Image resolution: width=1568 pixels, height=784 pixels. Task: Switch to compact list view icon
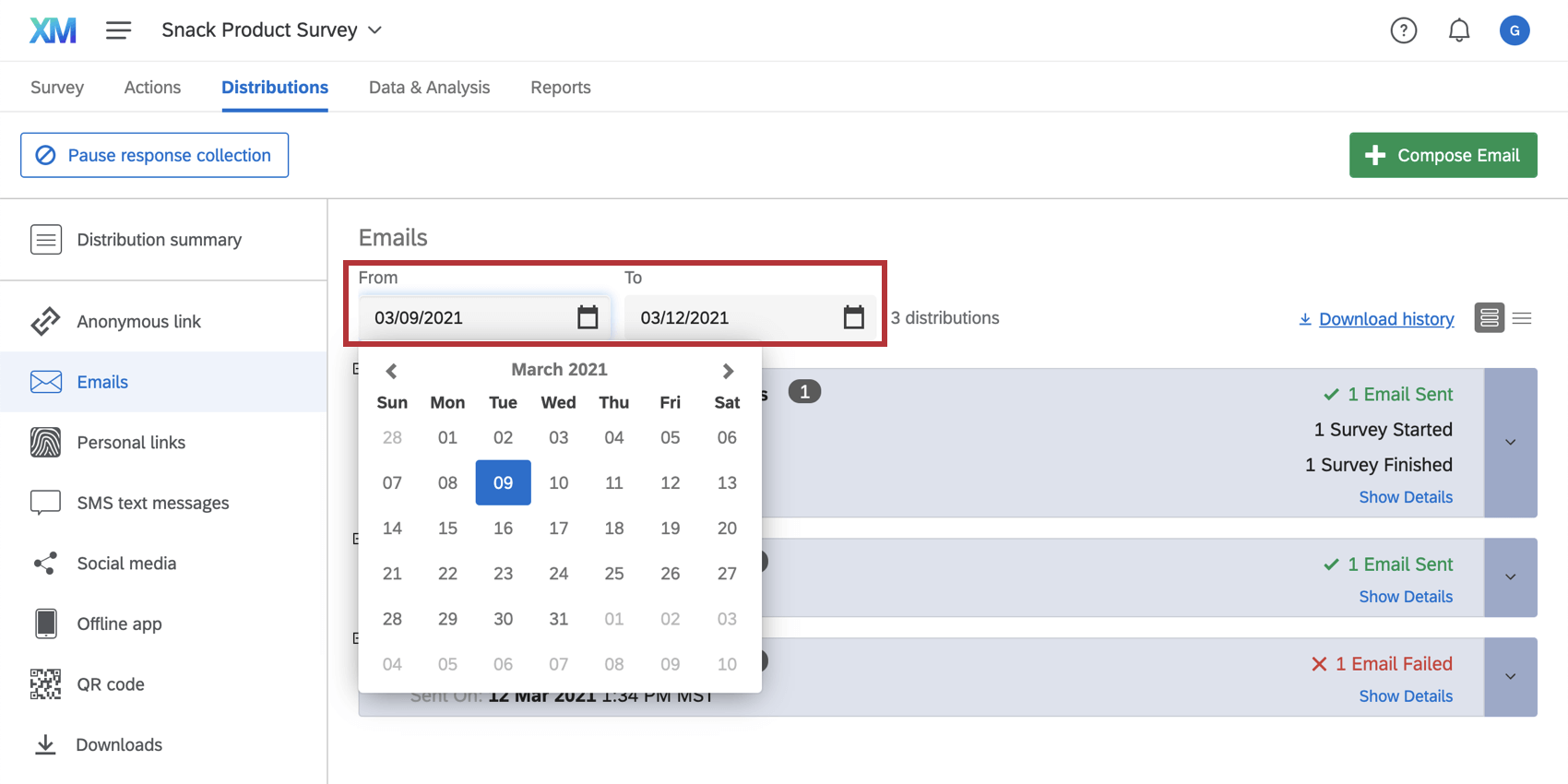click(x=1522, y=318)
